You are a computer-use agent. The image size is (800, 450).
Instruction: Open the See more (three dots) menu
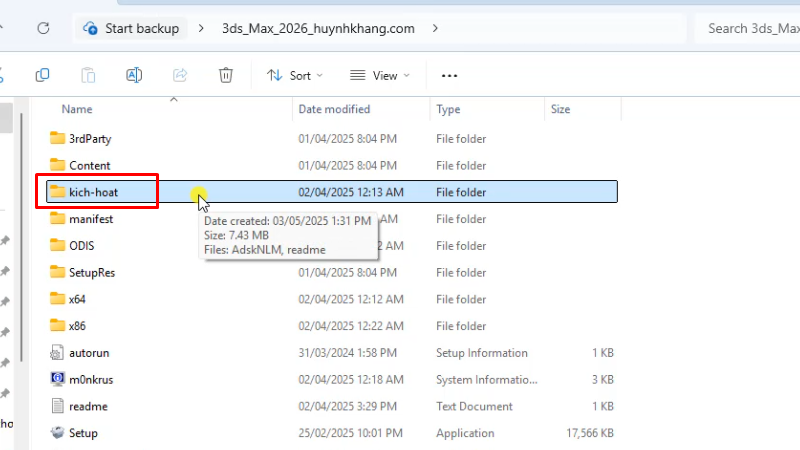449,75
